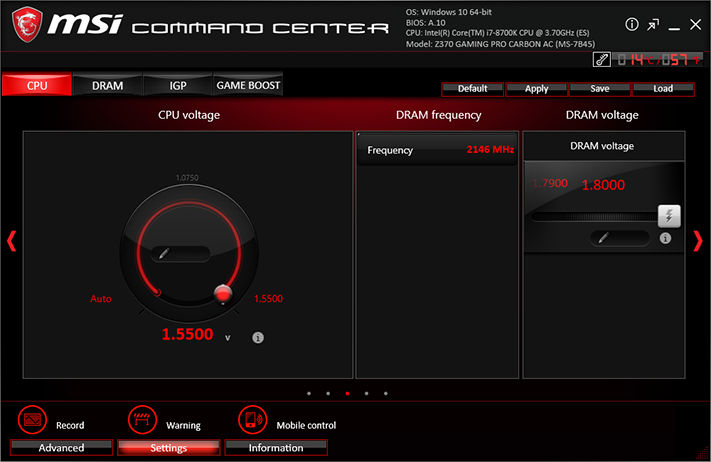
Task: Click the window resize grip corner
Action: (x=702, y=453)
